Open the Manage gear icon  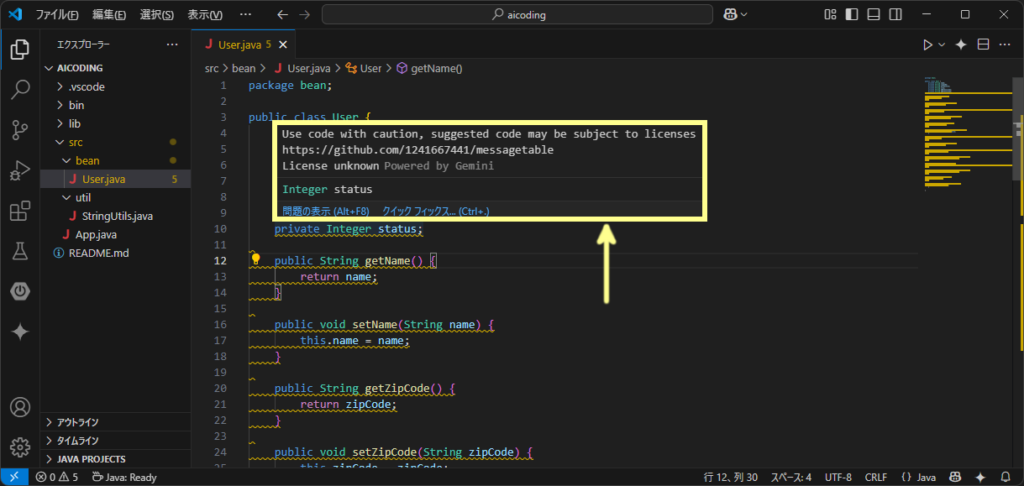click(20, 447)
